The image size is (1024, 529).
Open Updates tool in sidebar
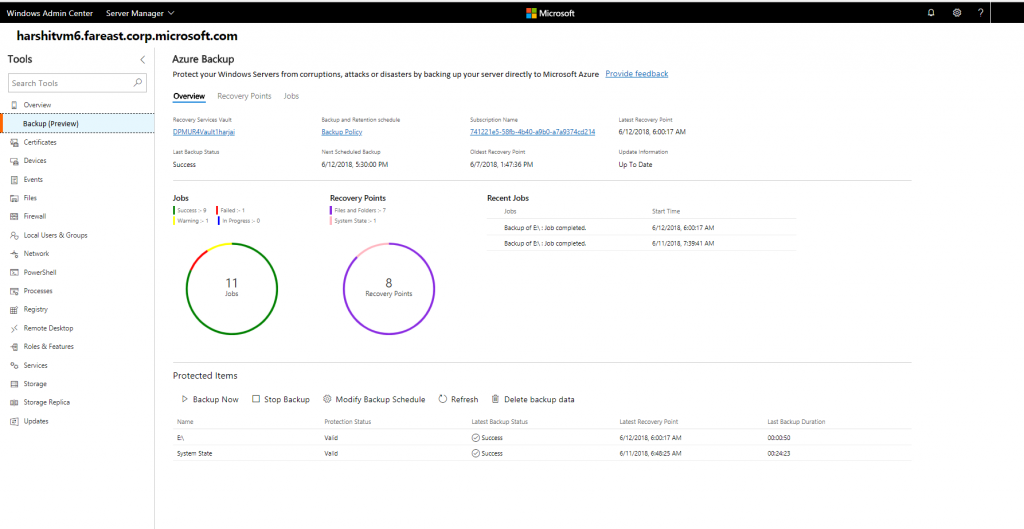click(x=36, y=421)
